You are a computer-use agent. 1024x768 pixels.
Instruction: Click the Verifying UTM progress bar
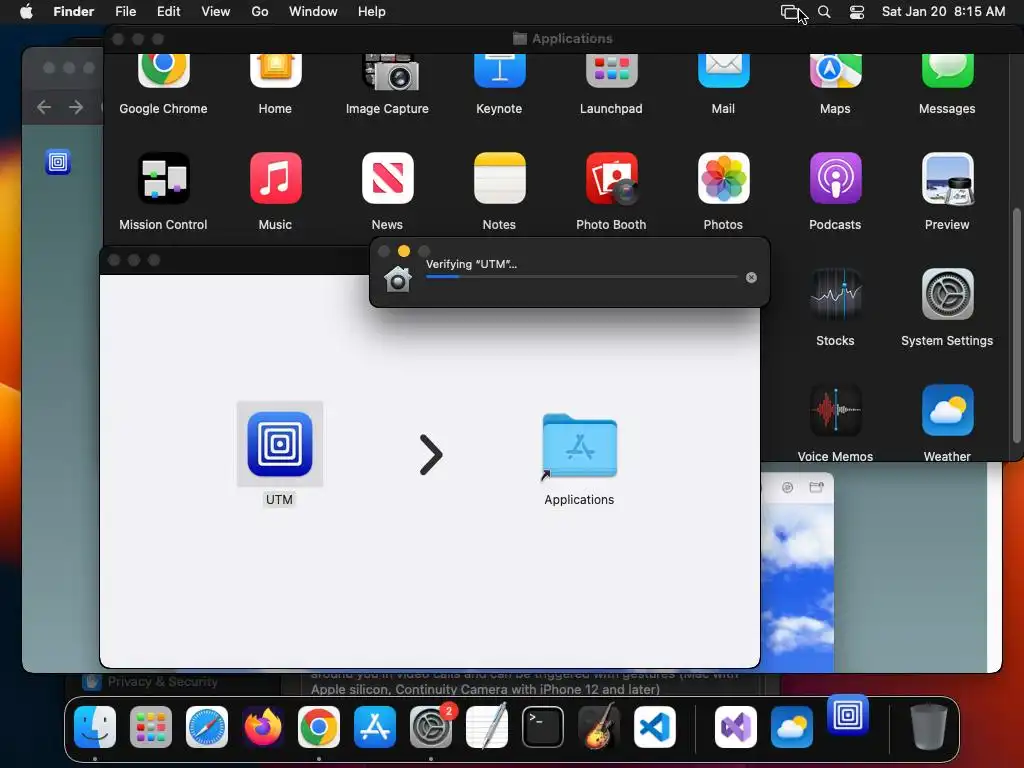pyautogui.click(x=581, y=277)
